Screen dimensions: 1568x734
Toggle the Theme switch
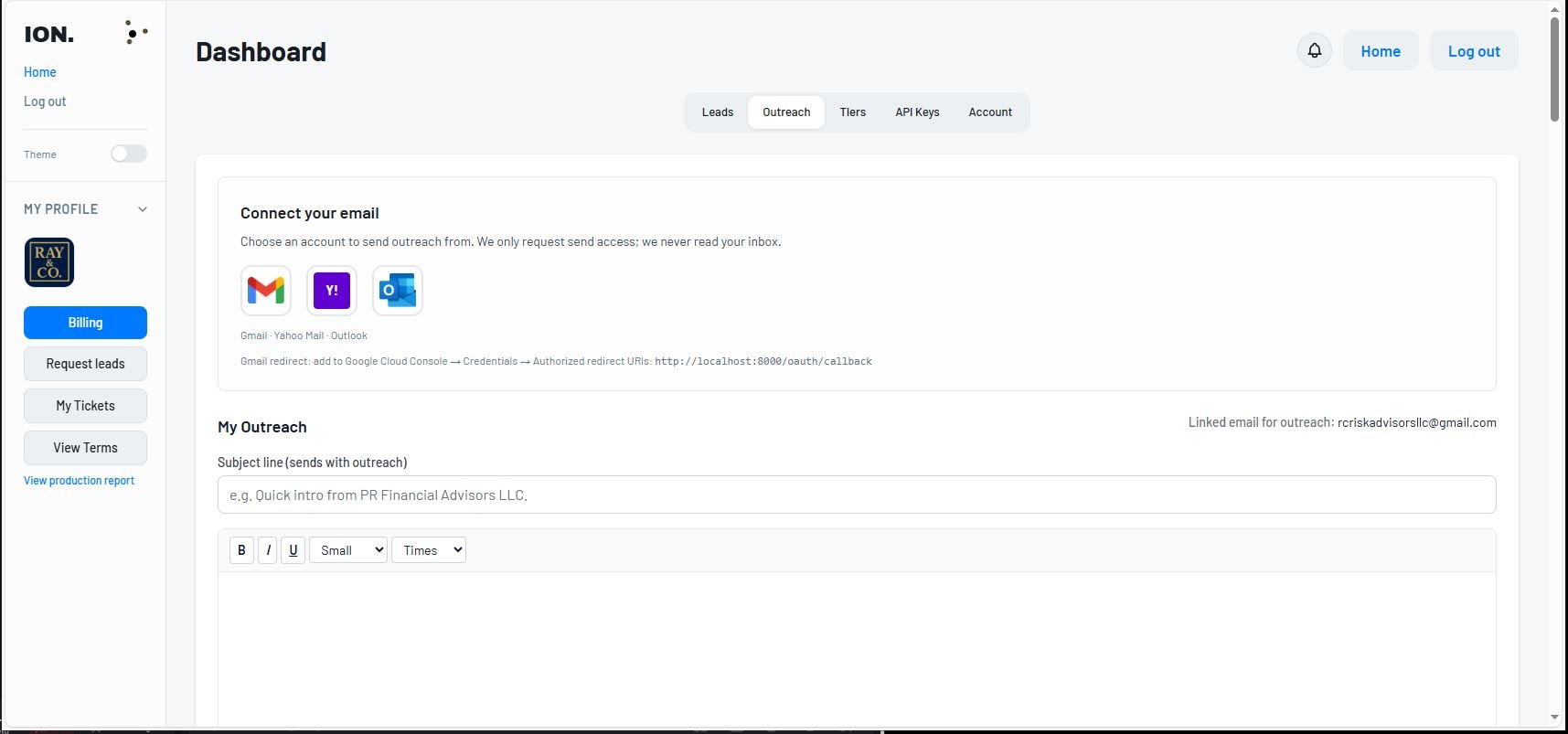(129, 154)
